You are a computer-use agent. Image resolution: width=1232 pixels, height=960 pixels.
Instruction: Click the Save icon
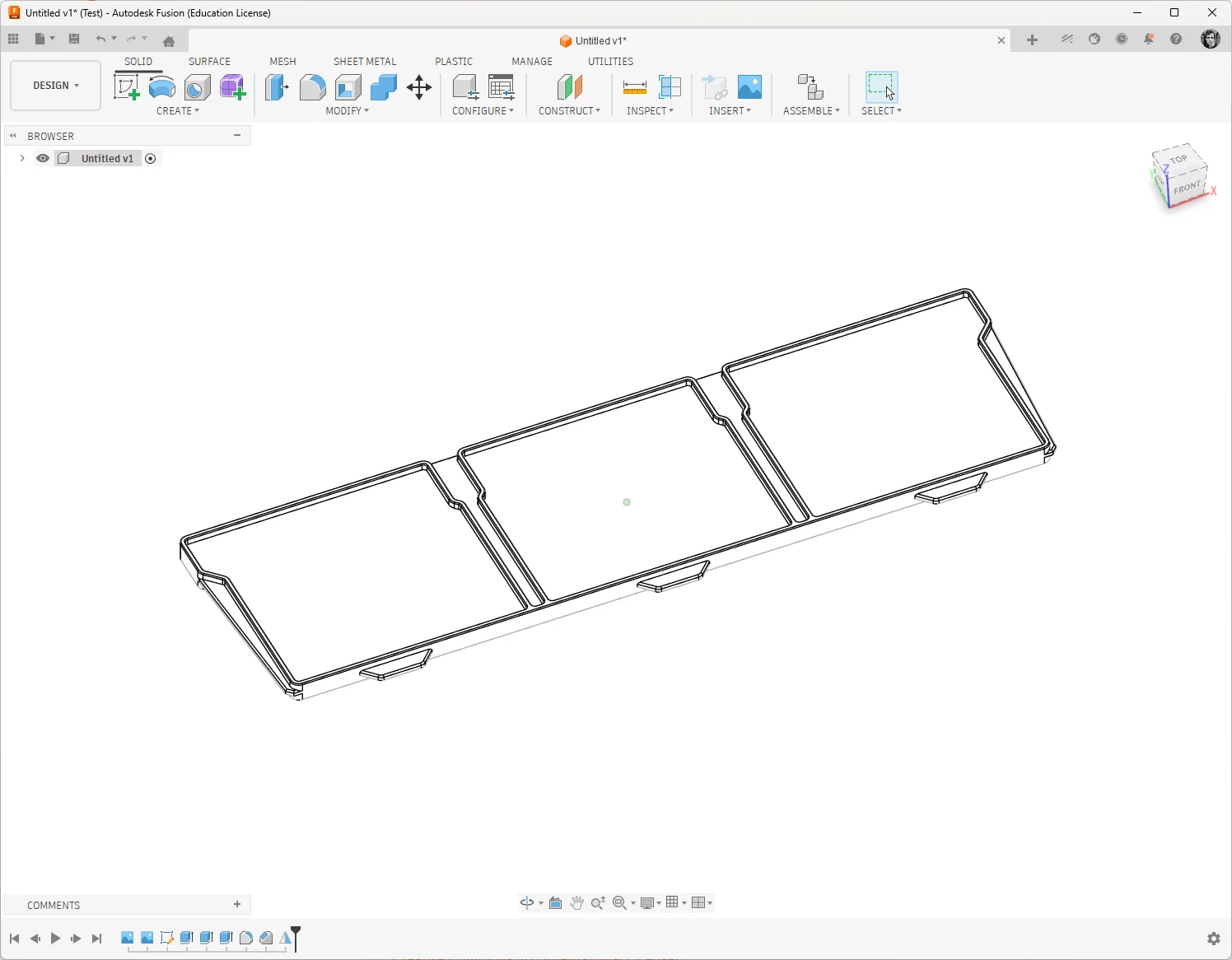(x=74, y=39)
